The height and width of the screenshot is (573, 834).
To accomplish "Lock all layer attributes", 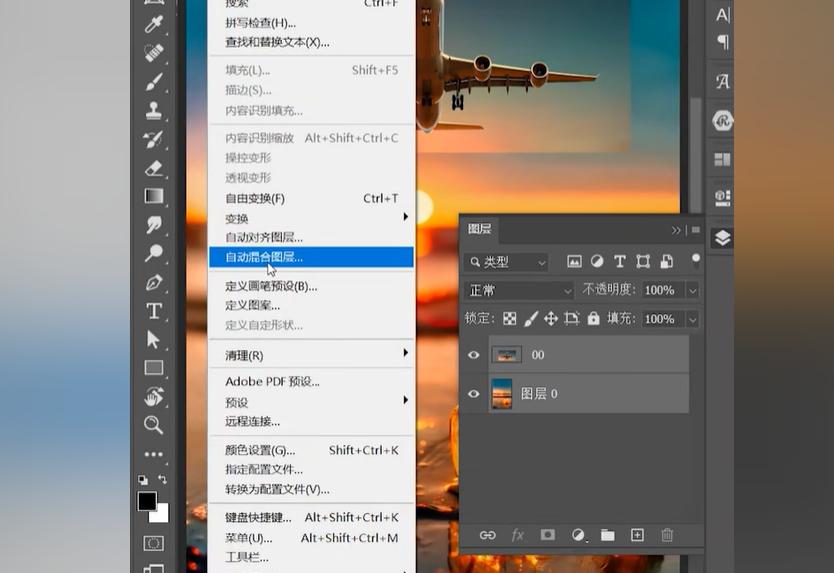I will tap(593, 318).
